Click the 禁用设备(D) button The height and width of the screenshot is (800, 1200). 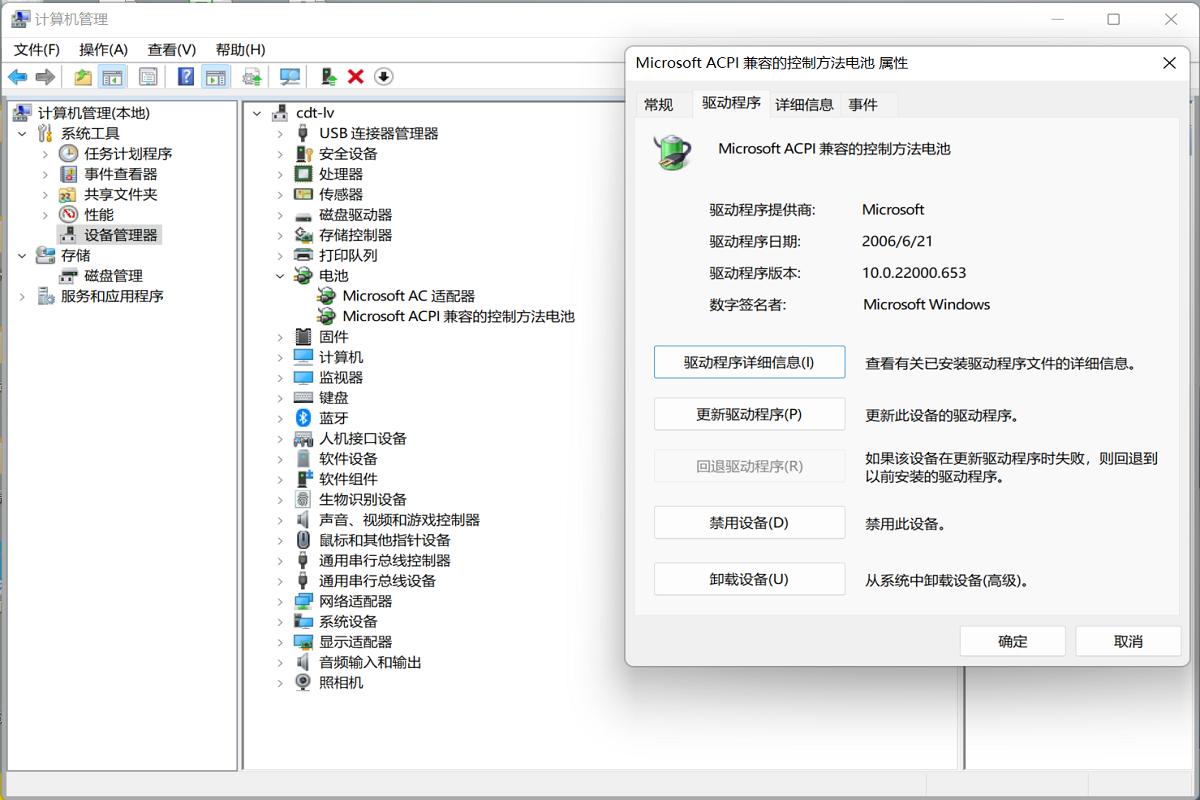coord(749,523)
